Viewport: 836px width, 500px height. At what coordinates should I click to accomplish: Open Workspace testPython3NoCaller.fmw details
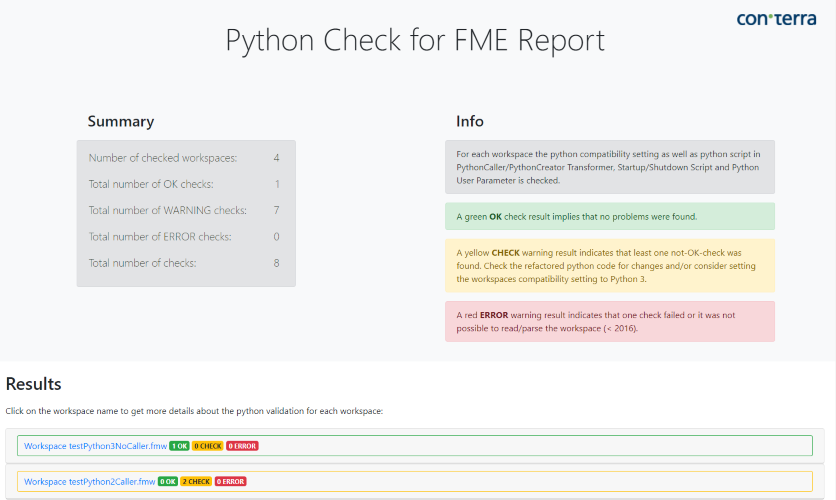tap(95, 446)
